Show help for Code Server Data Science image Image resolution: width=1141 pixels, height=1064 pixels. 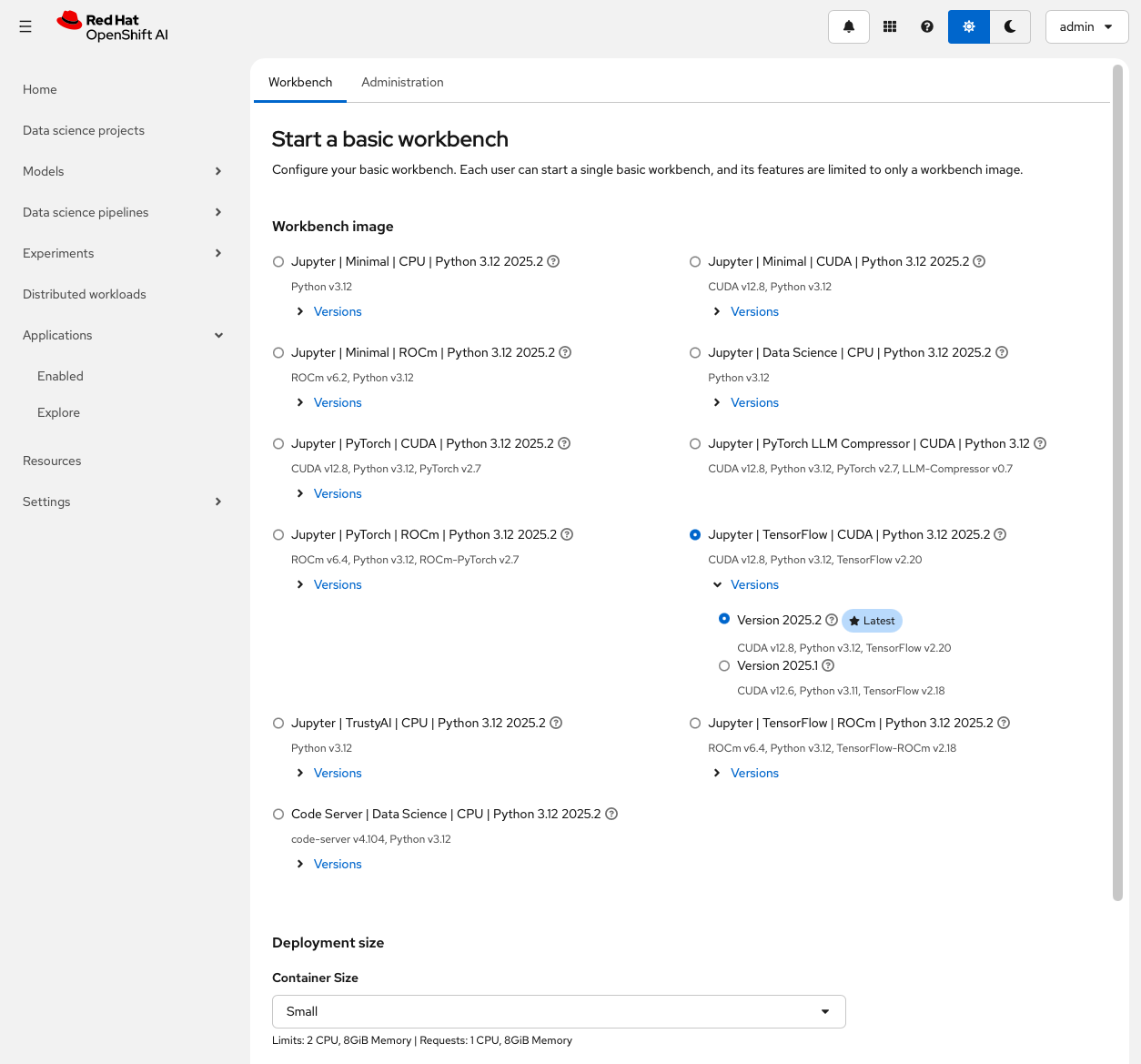point(611,814)
